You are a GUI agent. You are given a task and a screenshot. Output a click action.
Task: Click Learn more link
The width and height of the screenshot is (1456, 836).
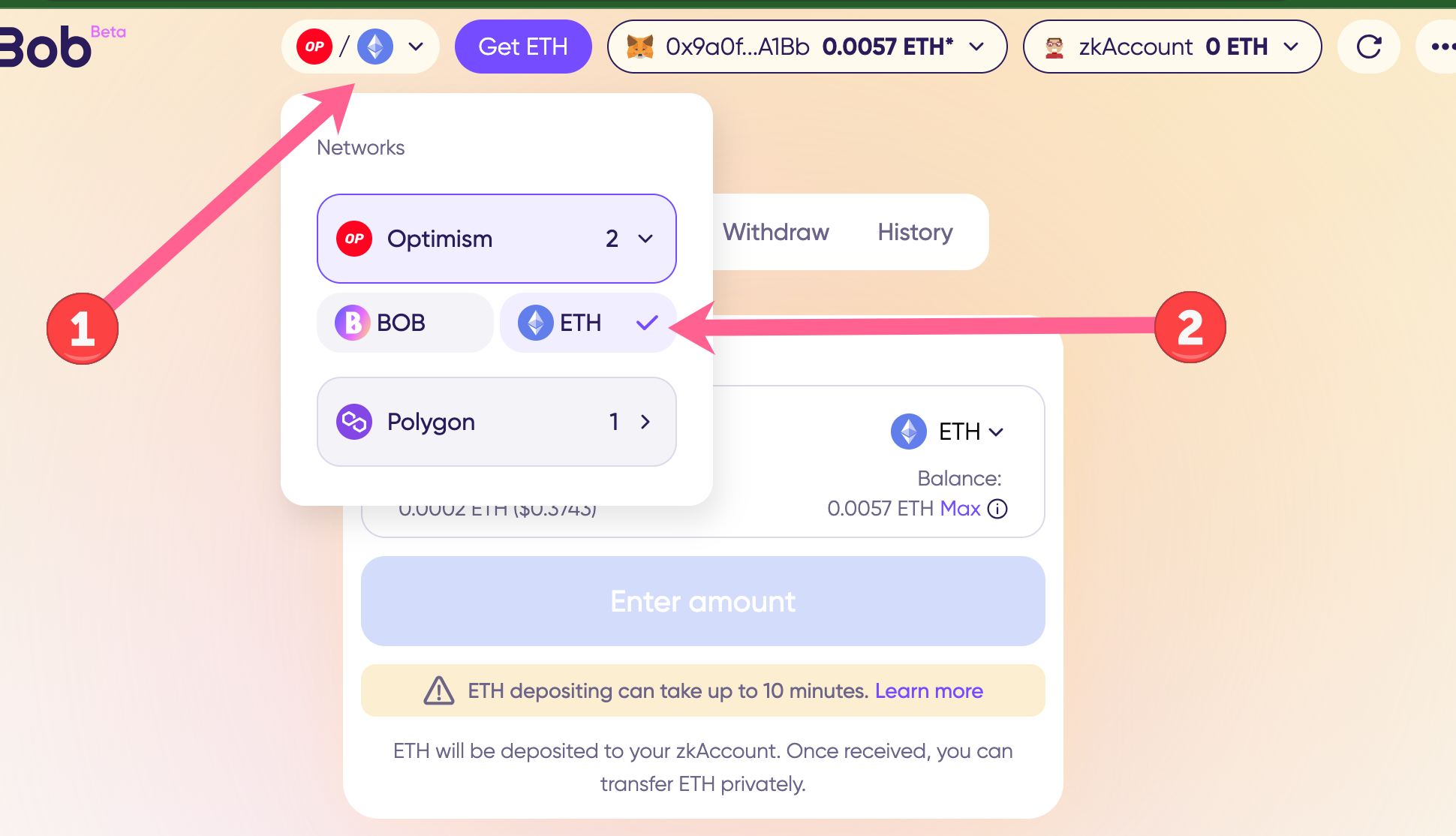pos(928,690)
